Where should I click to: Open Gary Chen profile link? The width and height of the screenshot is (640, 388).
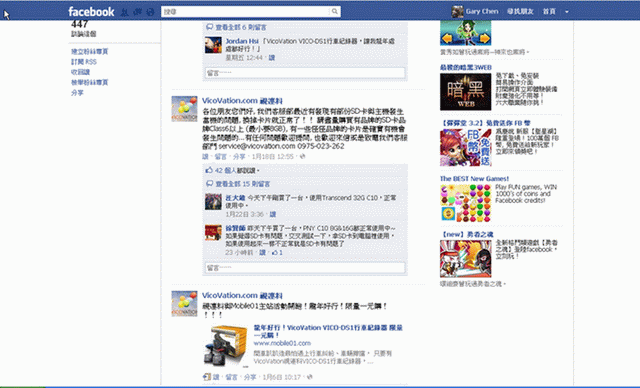(x=482, y=11)
